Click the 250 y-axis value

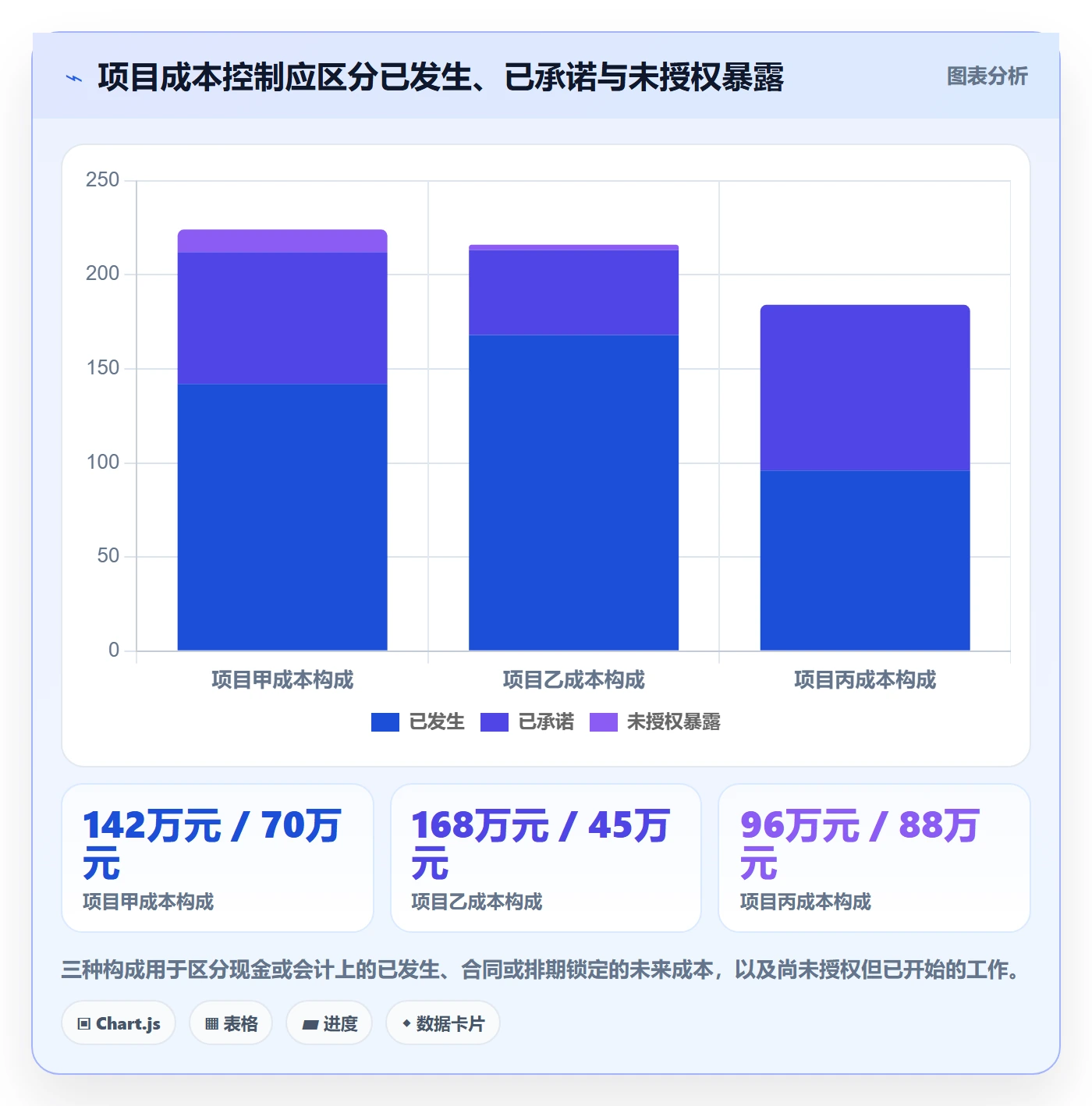click(x=103, y=180)
